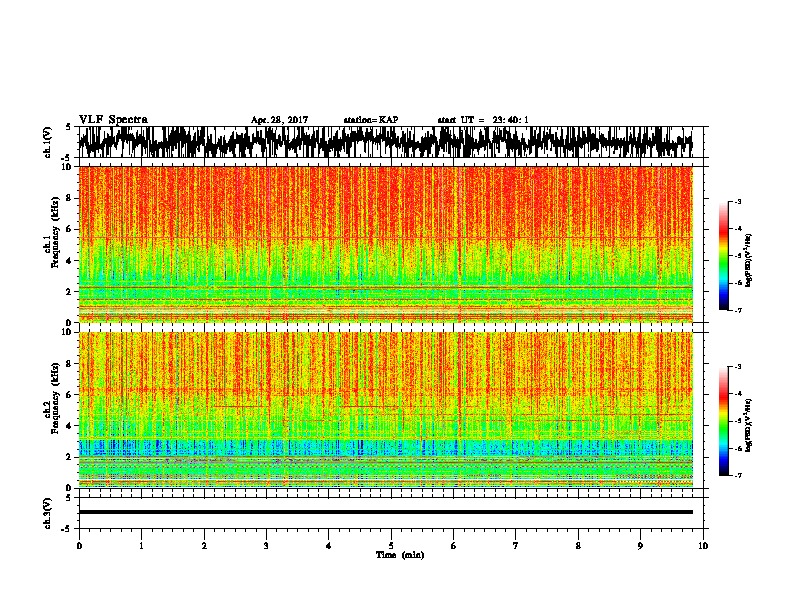Click the ch.2 colorbar '-7' label

[737, 475]
